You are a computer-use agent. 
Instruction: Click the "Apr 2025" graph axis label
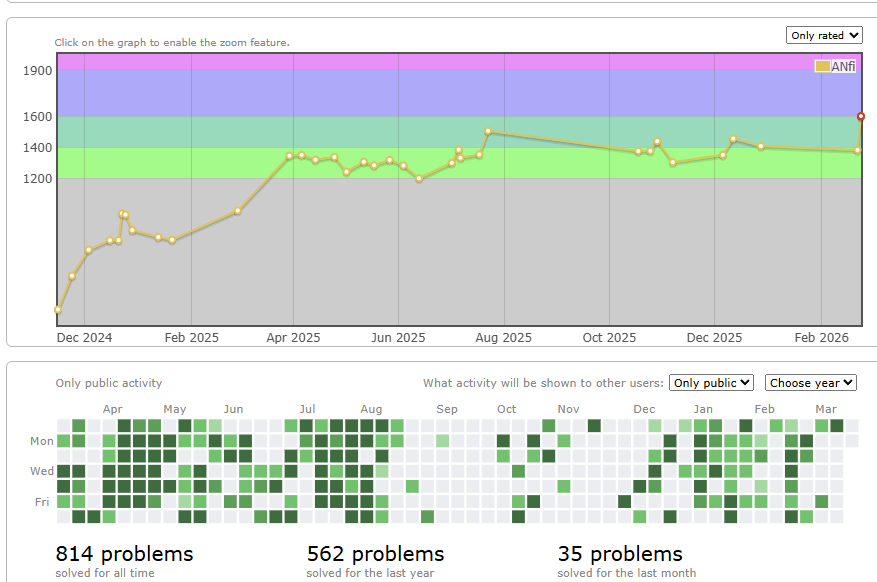[293, 338]
